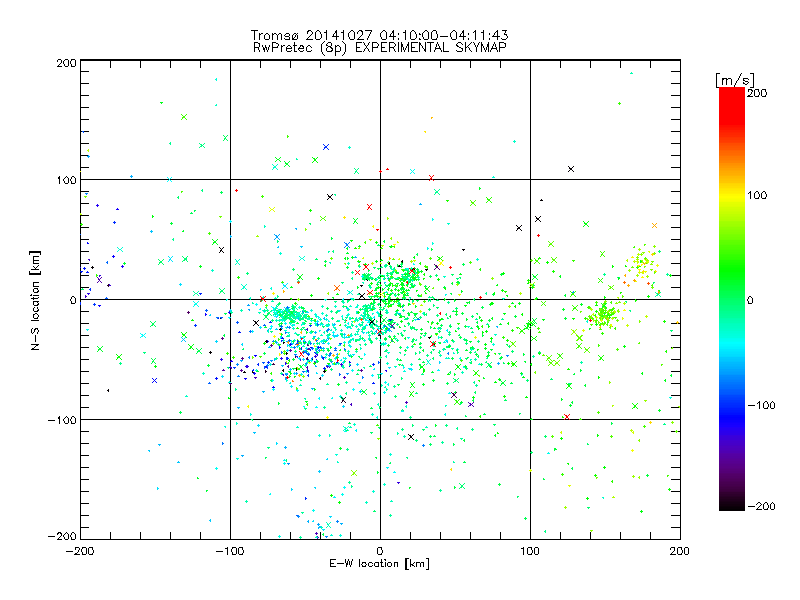
Task: Click the rainbow velocity colorbar
Action: click(732, 299)
